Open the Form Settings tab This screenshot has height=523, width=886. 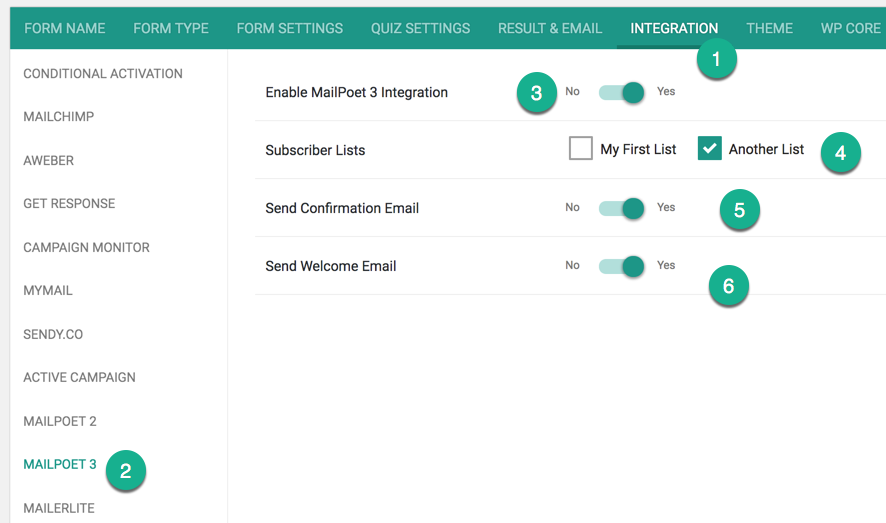(290, 28)
